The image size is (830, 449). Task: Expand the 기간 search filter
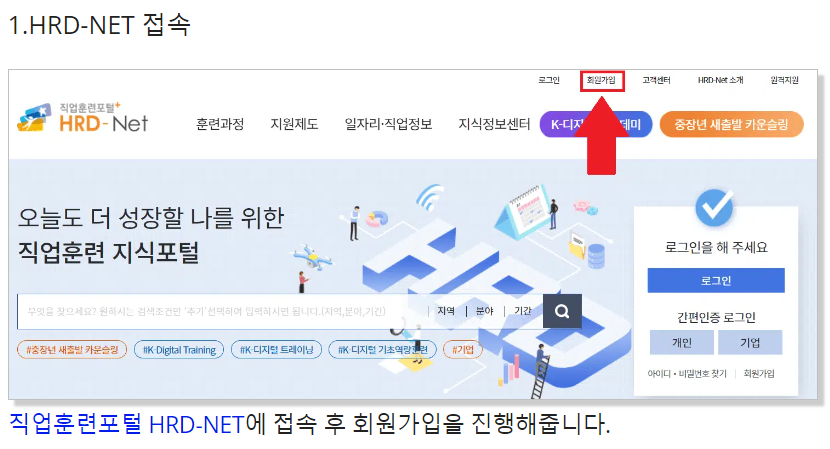tap(523, 311)
